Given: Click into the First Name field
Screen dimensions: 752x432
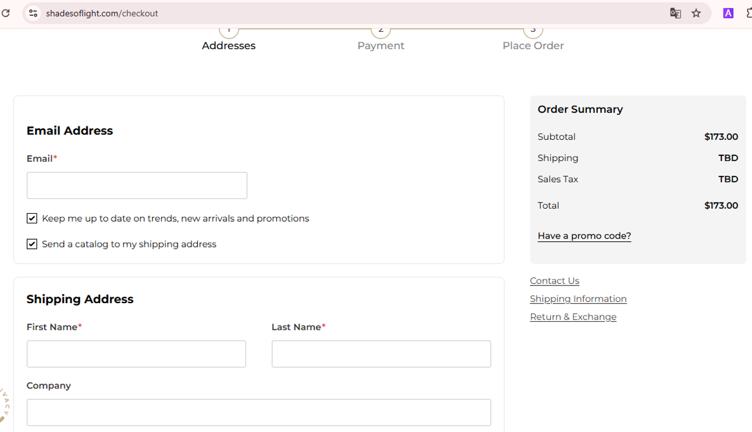Looking at the screenshot, I should (136, 354).
